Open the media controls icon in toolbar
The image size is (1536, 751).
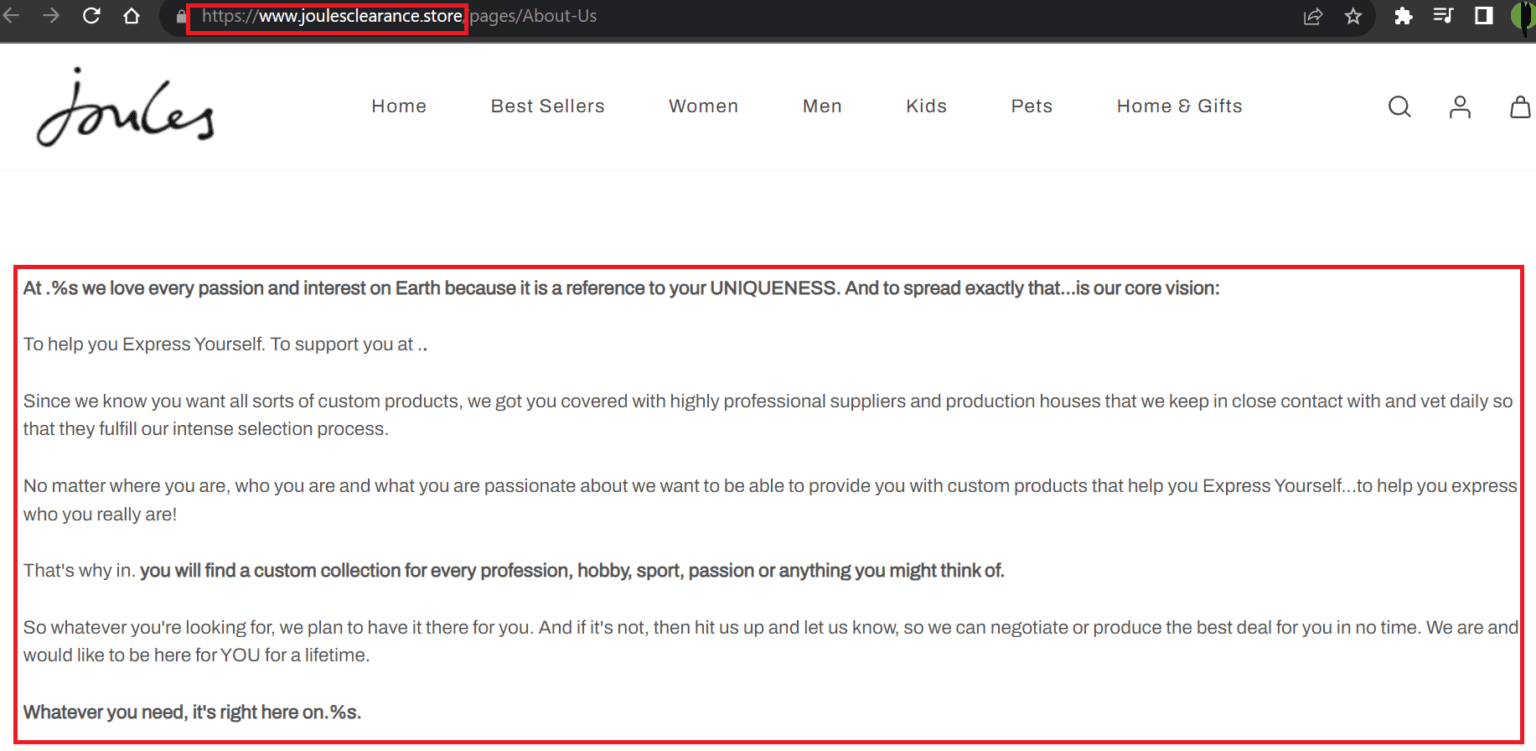pyautogui.click(x=1443, y=16)
